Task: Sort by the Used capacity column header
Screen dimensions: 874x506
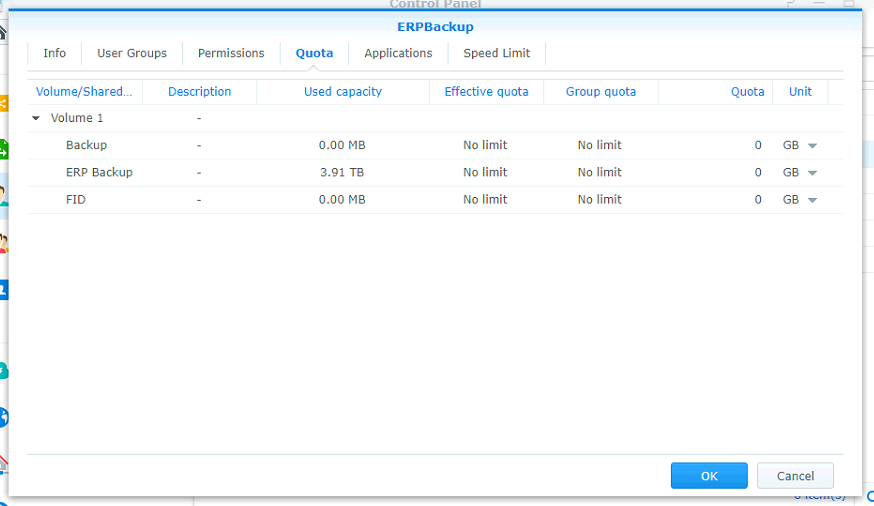Action: (343, 91)
